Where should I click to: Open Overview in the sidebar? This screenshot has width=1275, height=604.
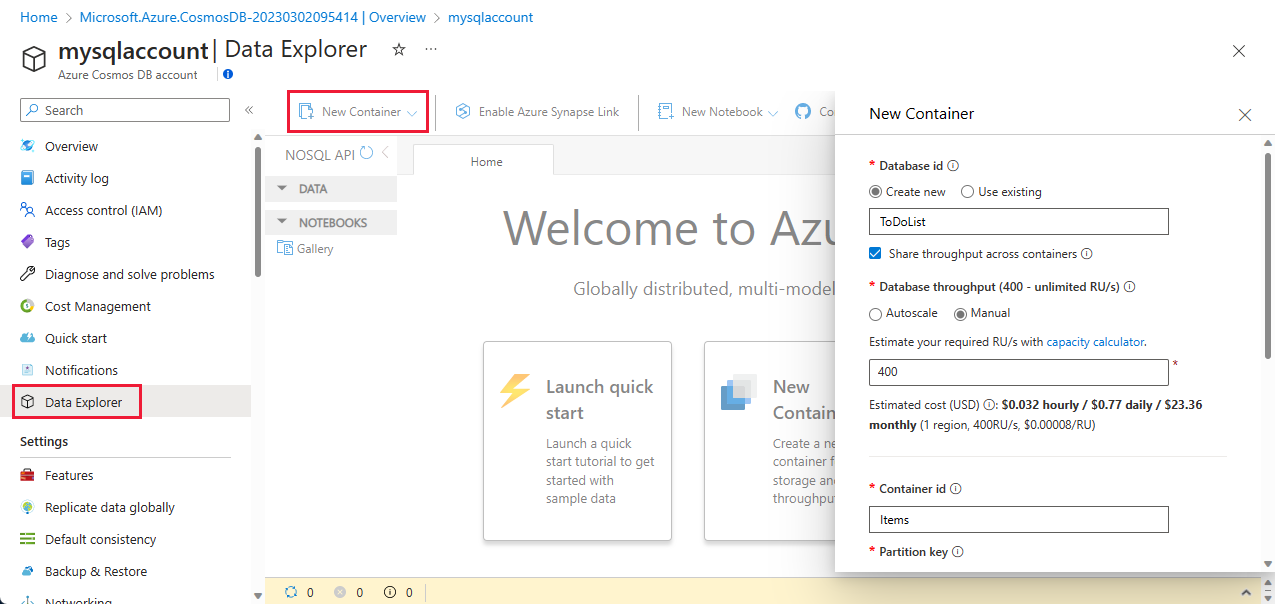71,146
